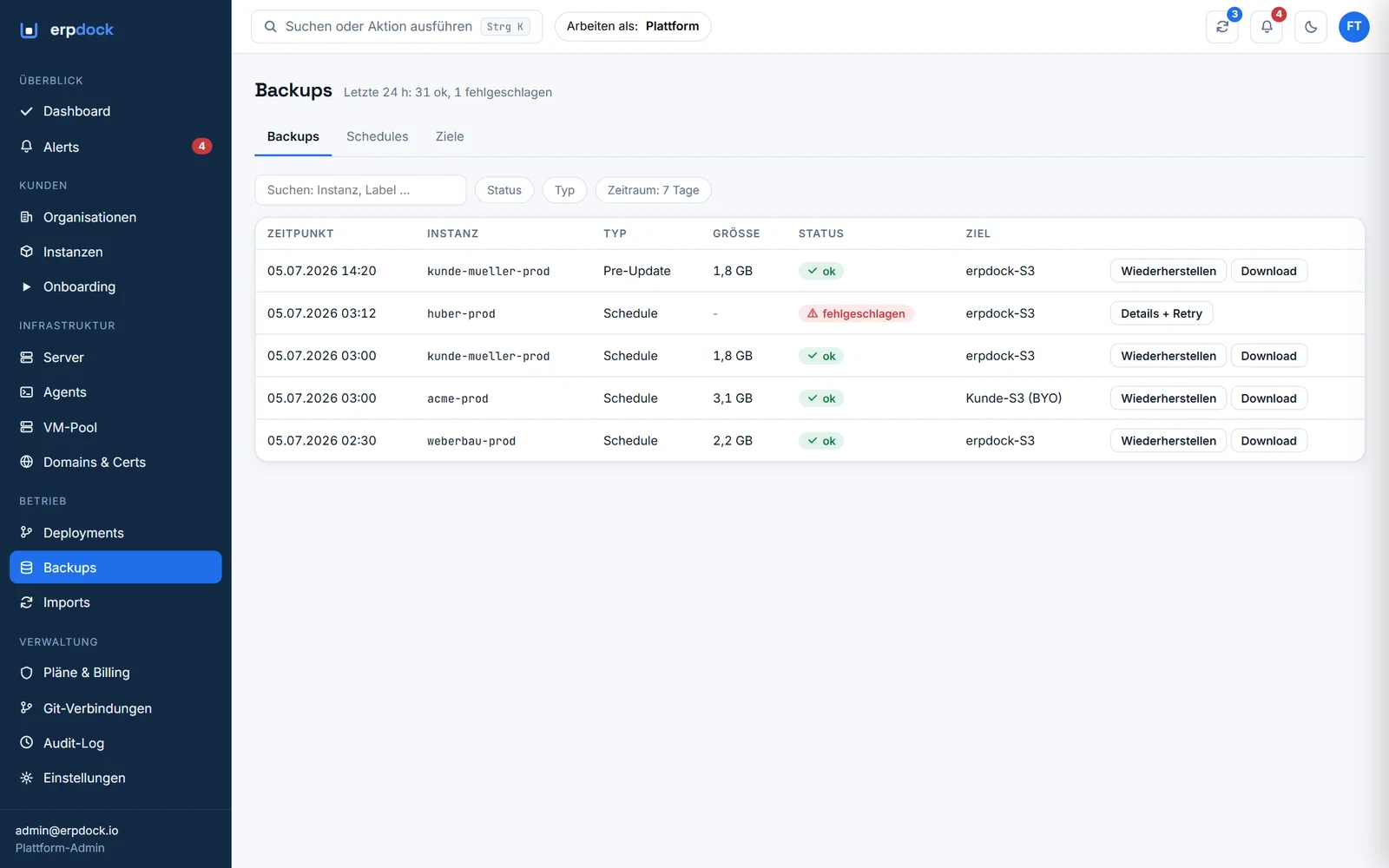Click the admin@erpdock.io account label
This screenshot has width=1389, height=868.
point(67,831)
